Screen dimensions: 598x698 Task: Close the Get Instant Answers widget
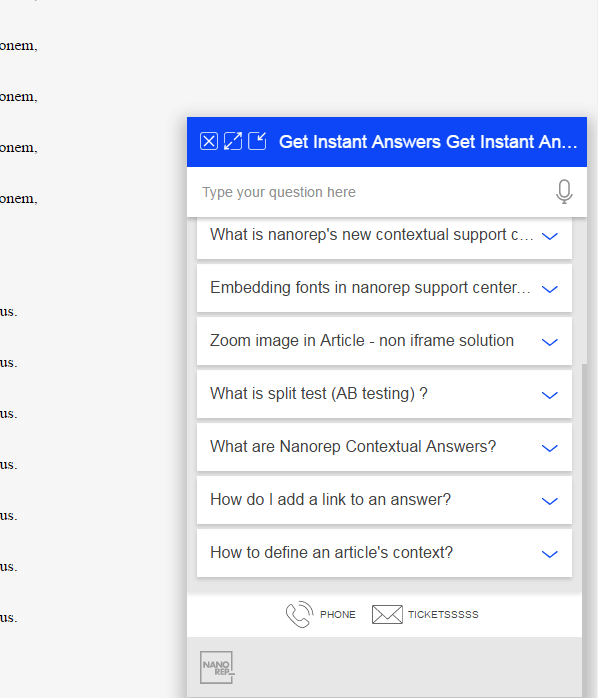pyautogui.click(x=209, y=142)
